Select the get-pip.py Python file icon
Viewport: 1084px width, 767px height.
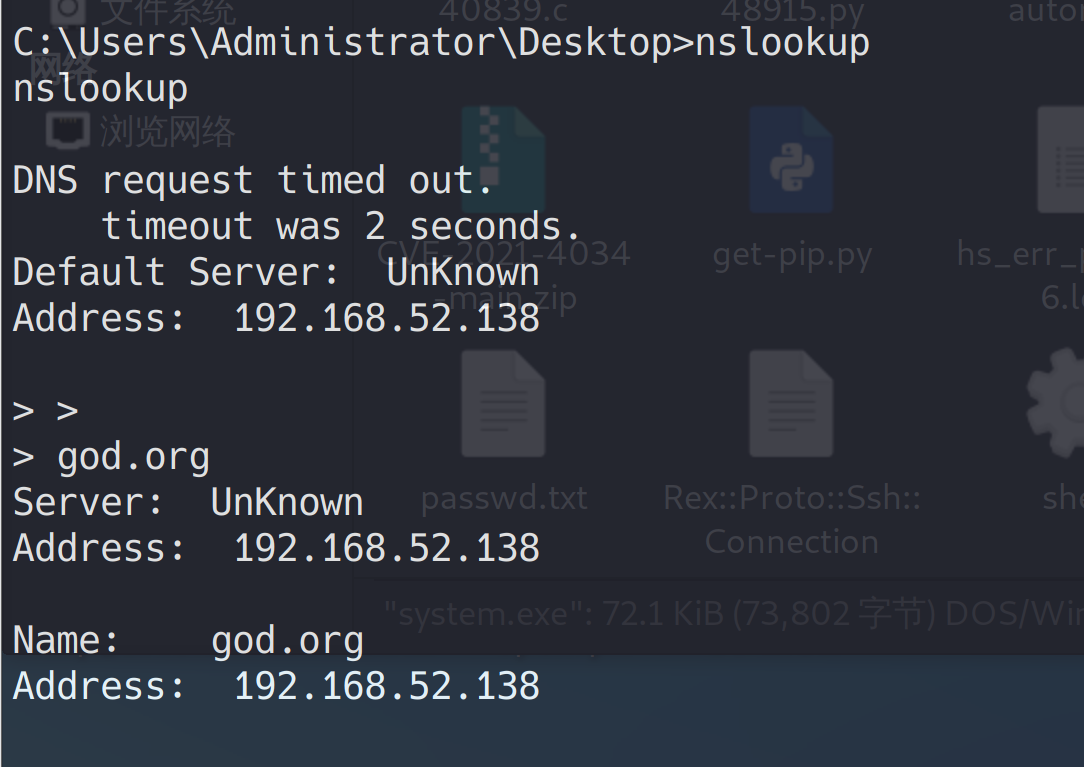tap(791, 160)
